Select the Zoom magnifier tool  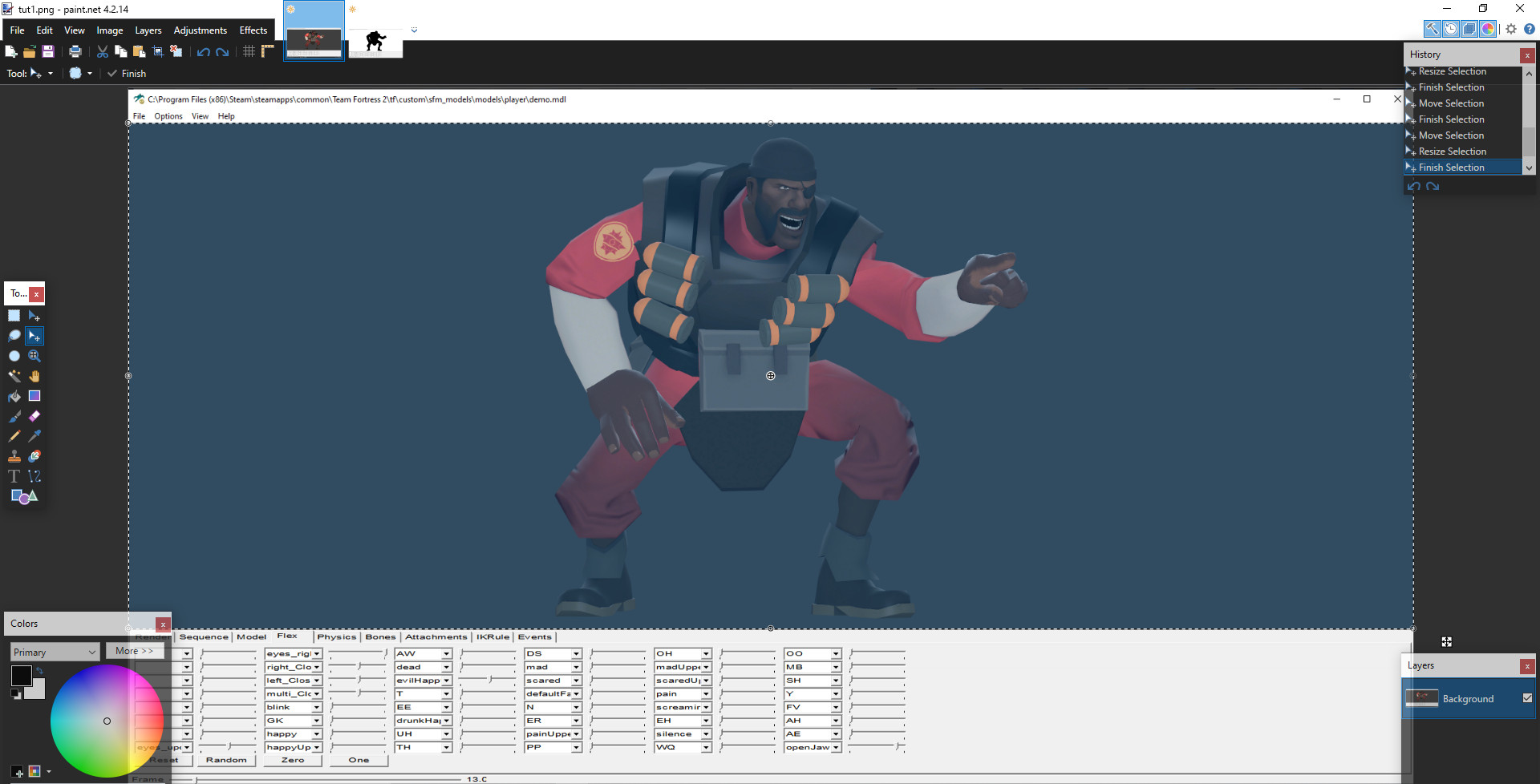point(34,356)
